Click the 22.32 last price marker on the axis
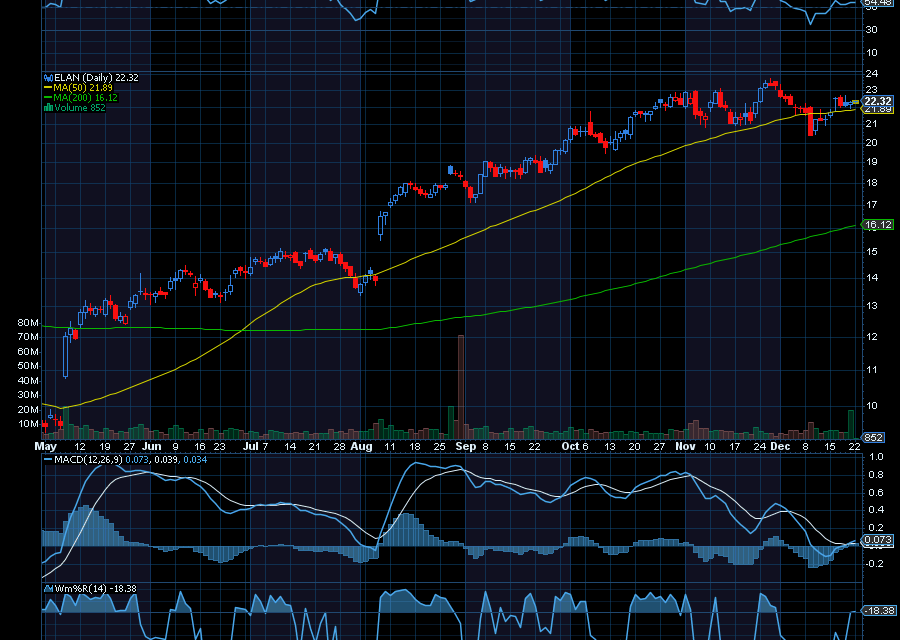 877,102
